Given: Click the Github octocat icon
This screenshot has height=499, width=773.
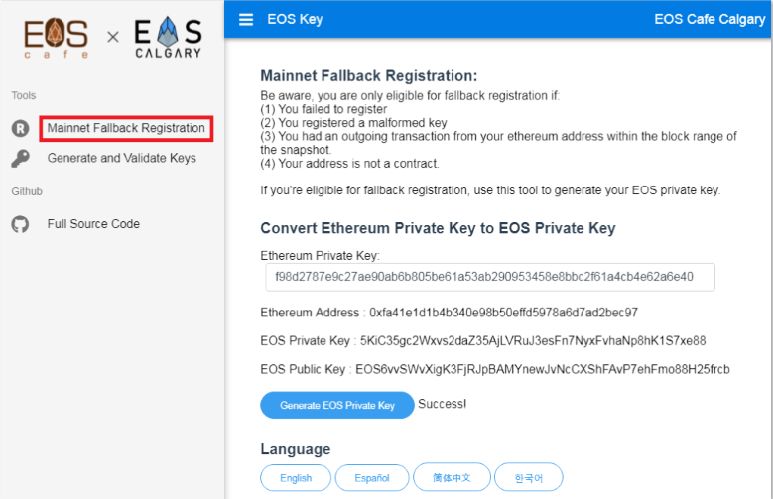Looking at the screenshot, I should 20,224.
